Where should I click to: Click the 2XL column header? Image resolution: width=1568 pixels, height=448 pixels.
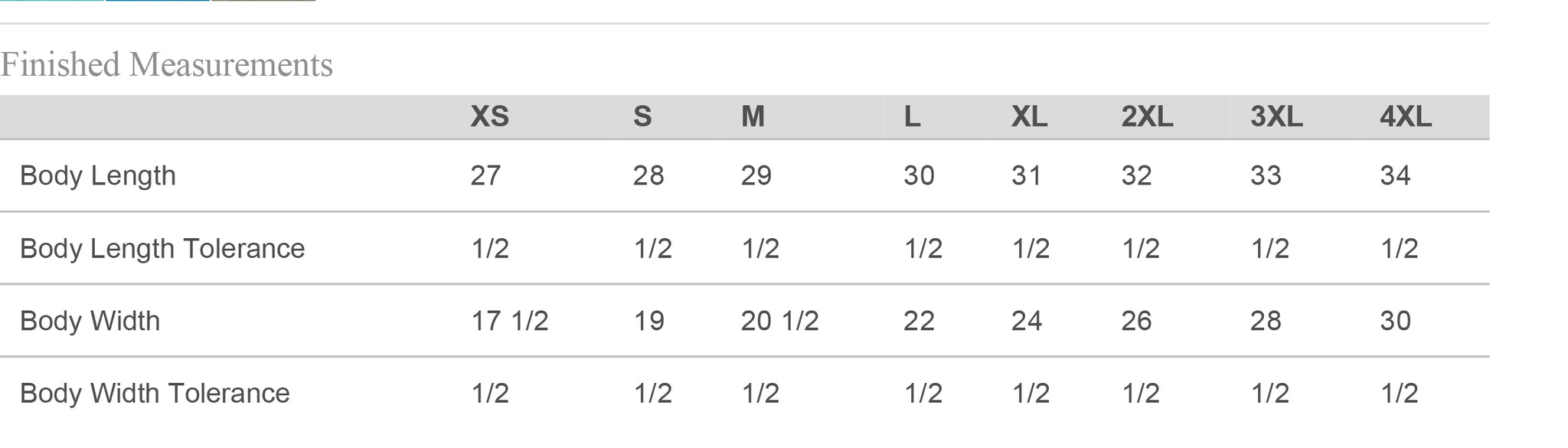(1147, 117)
